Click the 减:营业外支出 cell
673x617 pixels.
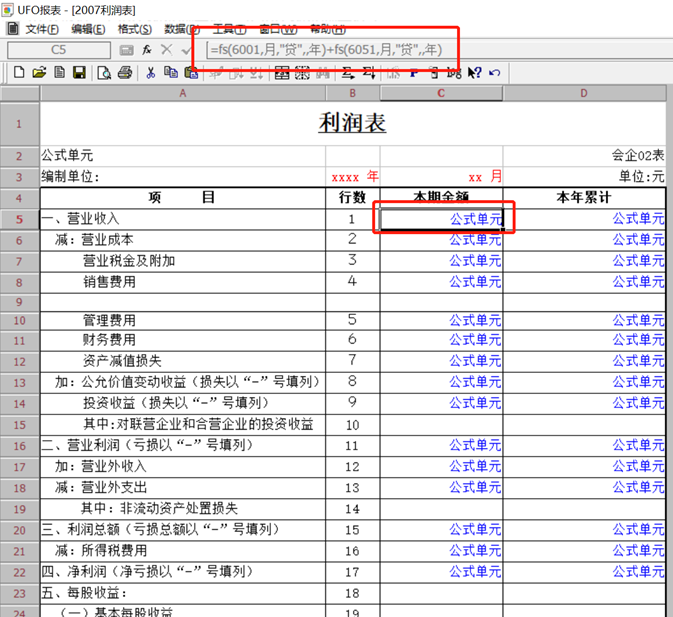click(x=183, y=488)
